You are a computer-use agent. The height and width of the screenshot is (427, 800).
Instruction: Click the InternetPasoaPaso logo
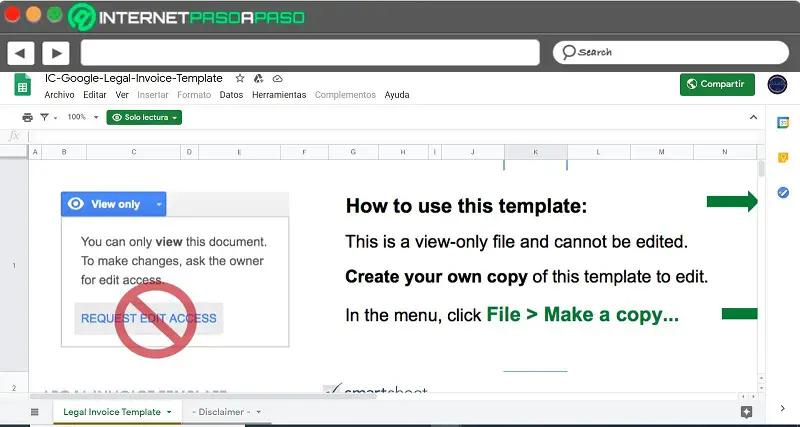186,17
